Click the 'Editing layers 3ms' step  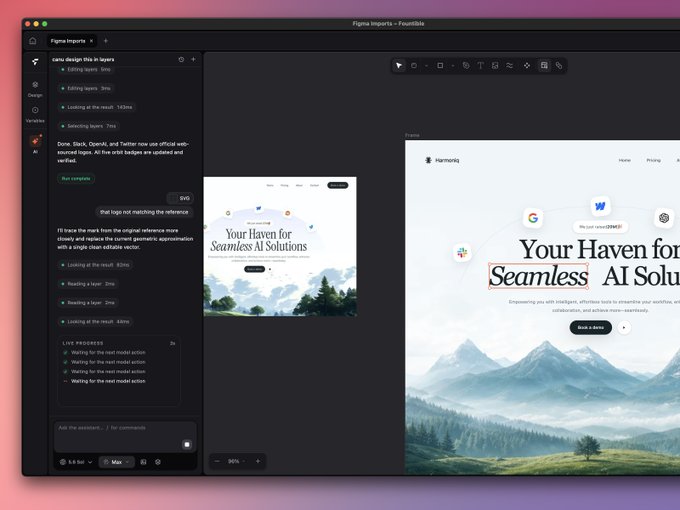[x=86, y=88]
